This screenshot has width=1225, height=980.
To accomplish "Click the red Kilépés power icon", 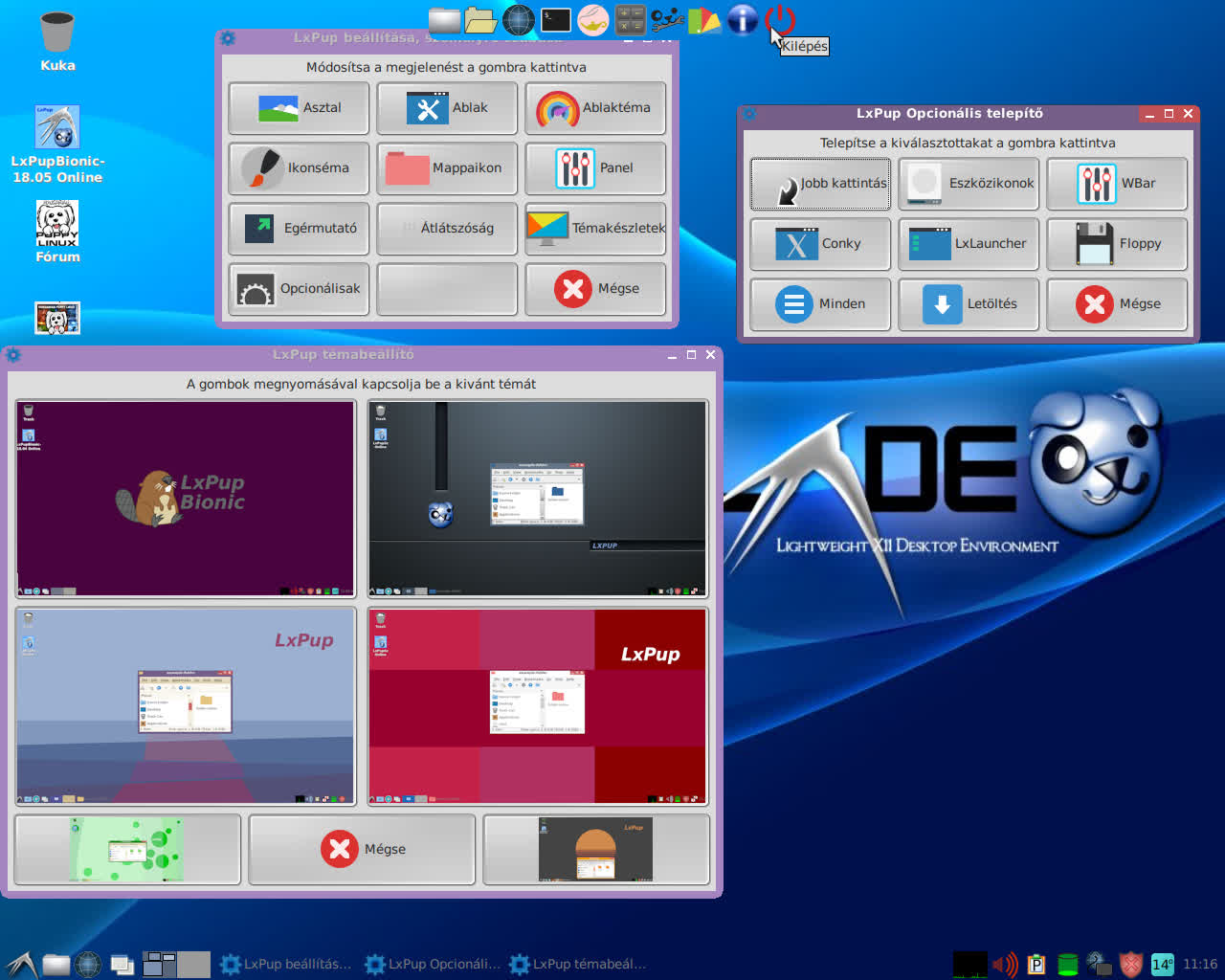I will coord(781,19).
